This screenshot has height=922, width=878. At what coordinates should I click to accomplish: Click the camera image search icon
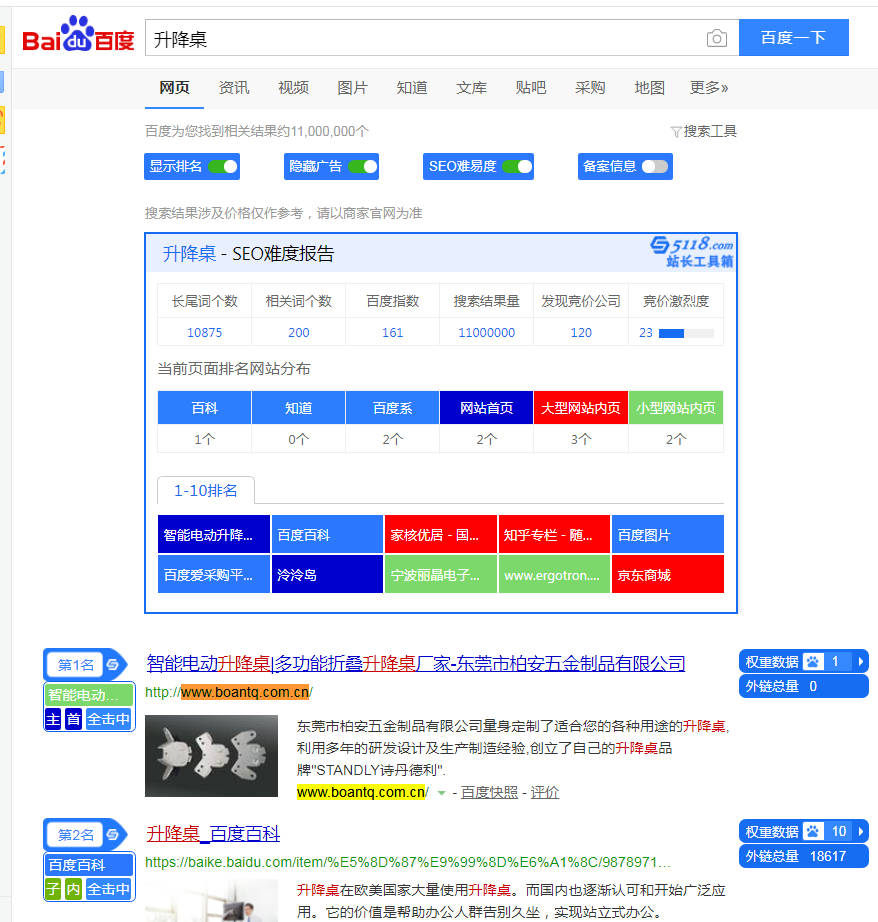[716, 39]
